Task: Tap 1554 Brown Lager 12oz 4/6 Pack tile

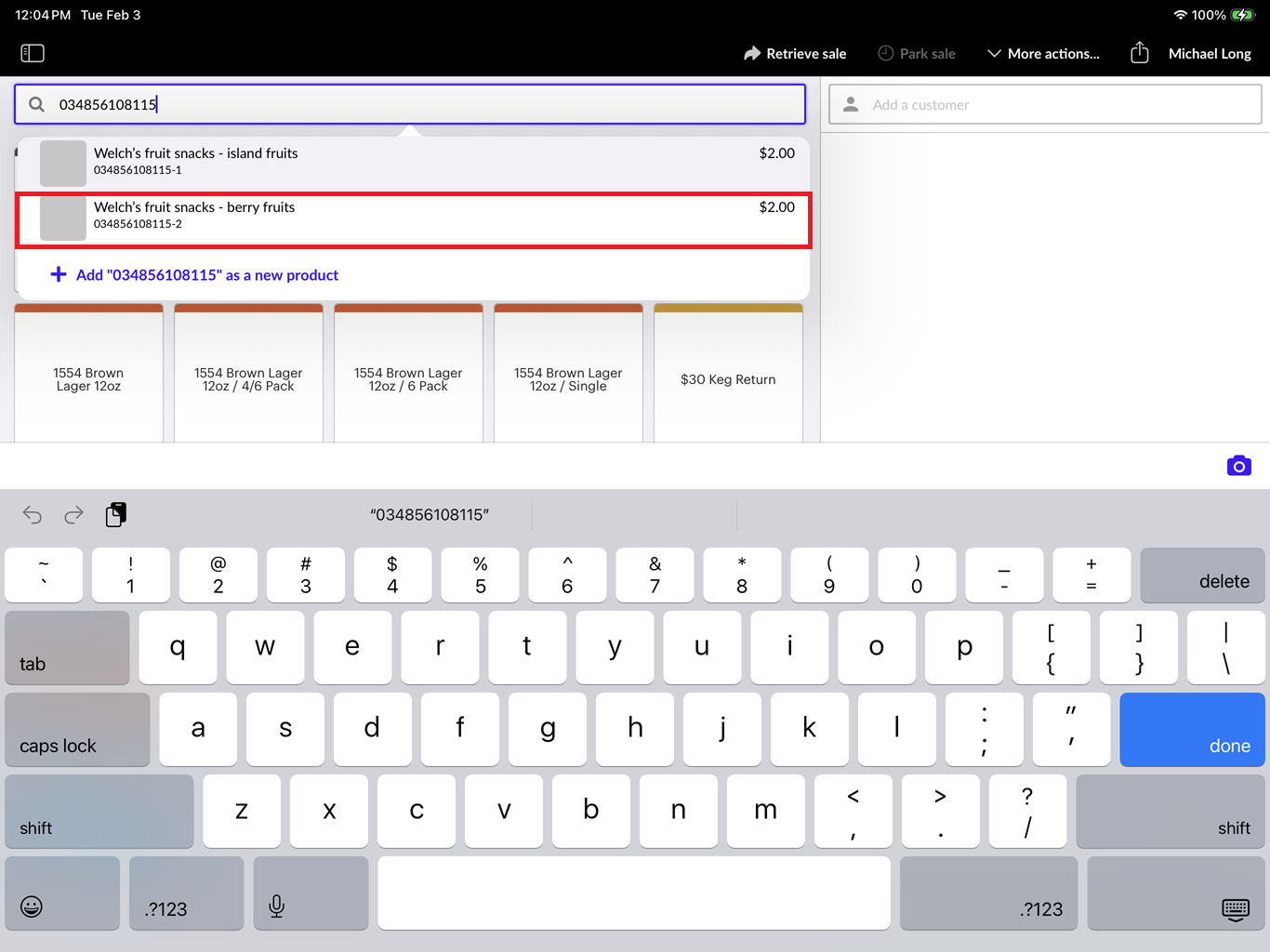Action: click(x=248, y=374)
